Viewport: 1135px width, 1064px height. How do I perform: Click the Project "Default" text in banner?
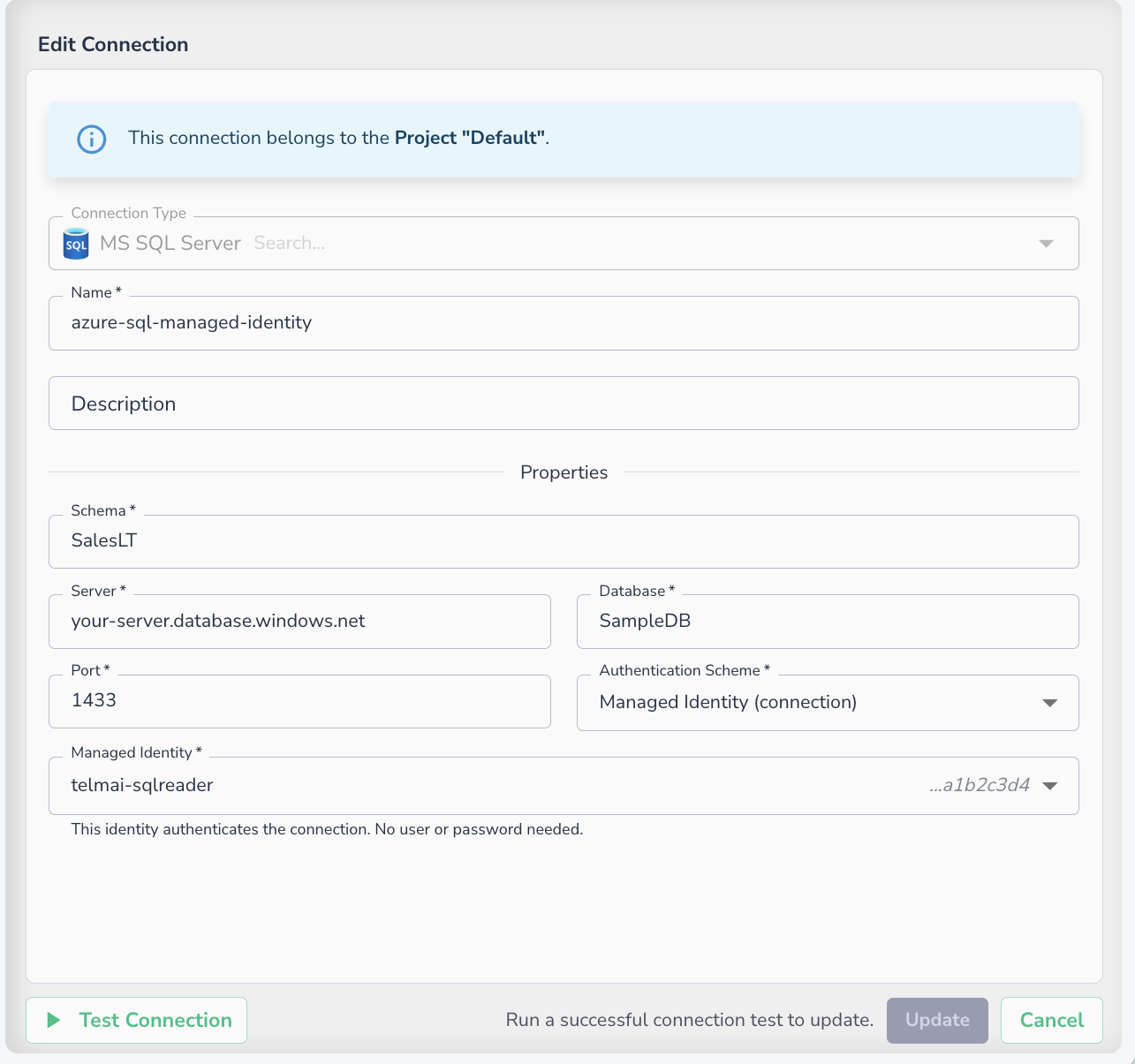[x=471, y=138]
